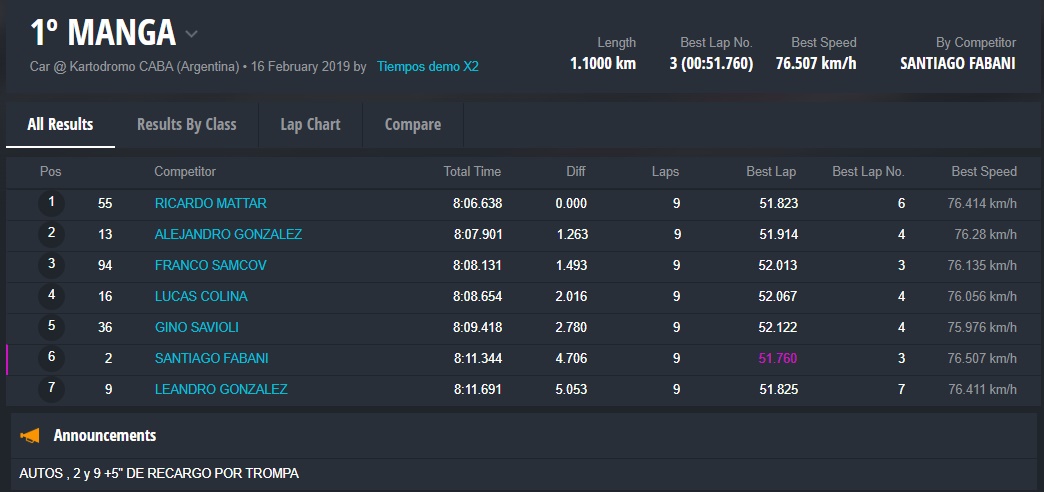This screenshot has width=1044, height=492.
Task: Open the Results By Class tab
Action: [x=187, y=124]
